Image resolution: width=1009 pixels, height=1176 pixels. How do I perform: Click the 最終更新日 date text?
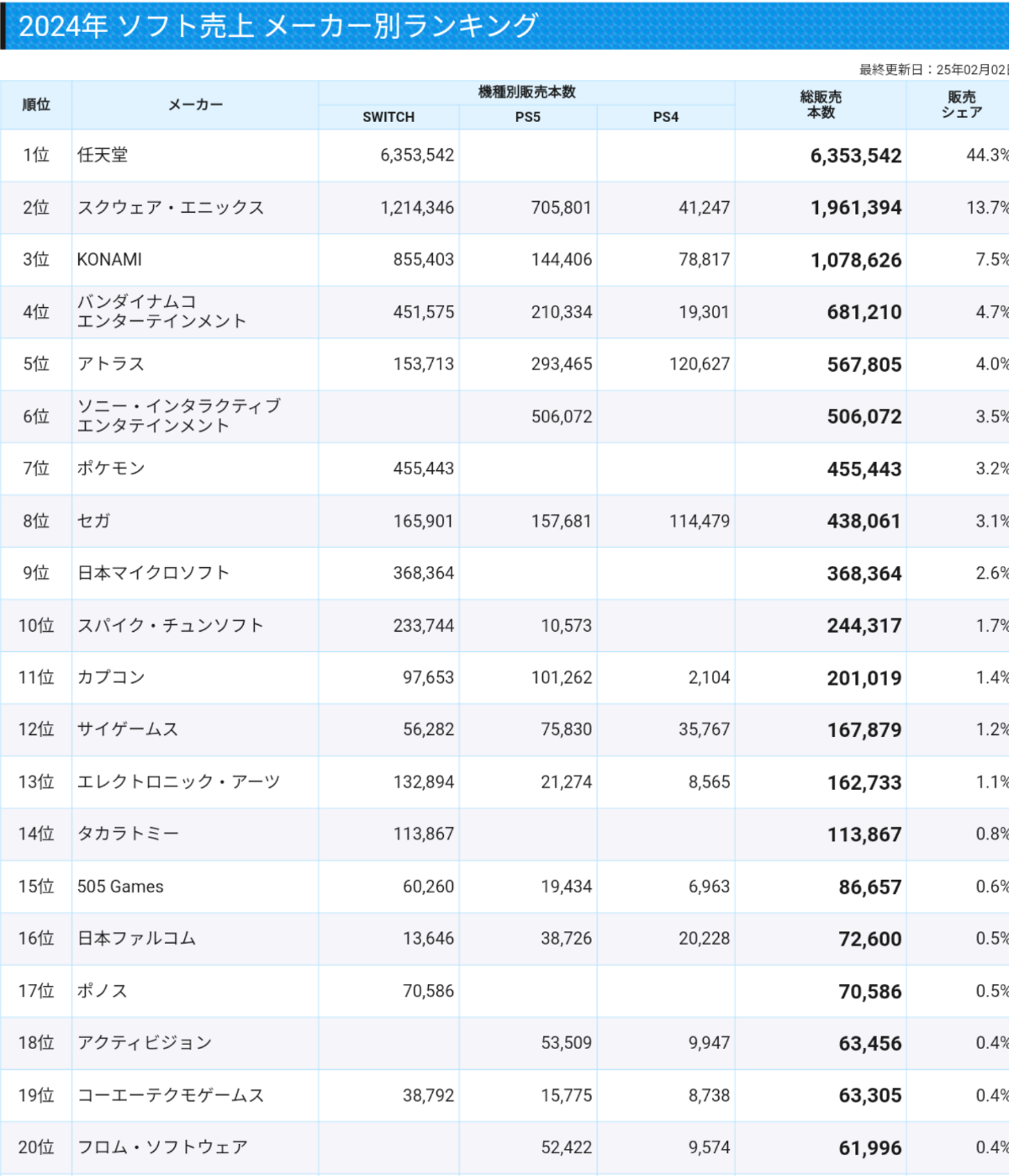pyautogui.click(x=933, y=70)
